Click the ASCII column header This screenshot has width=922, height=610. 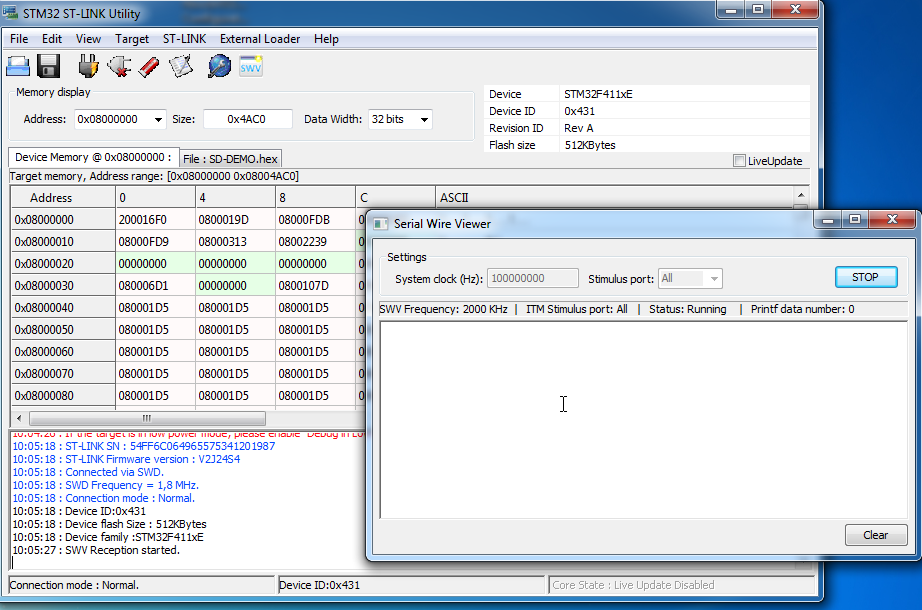coord(615,198)
